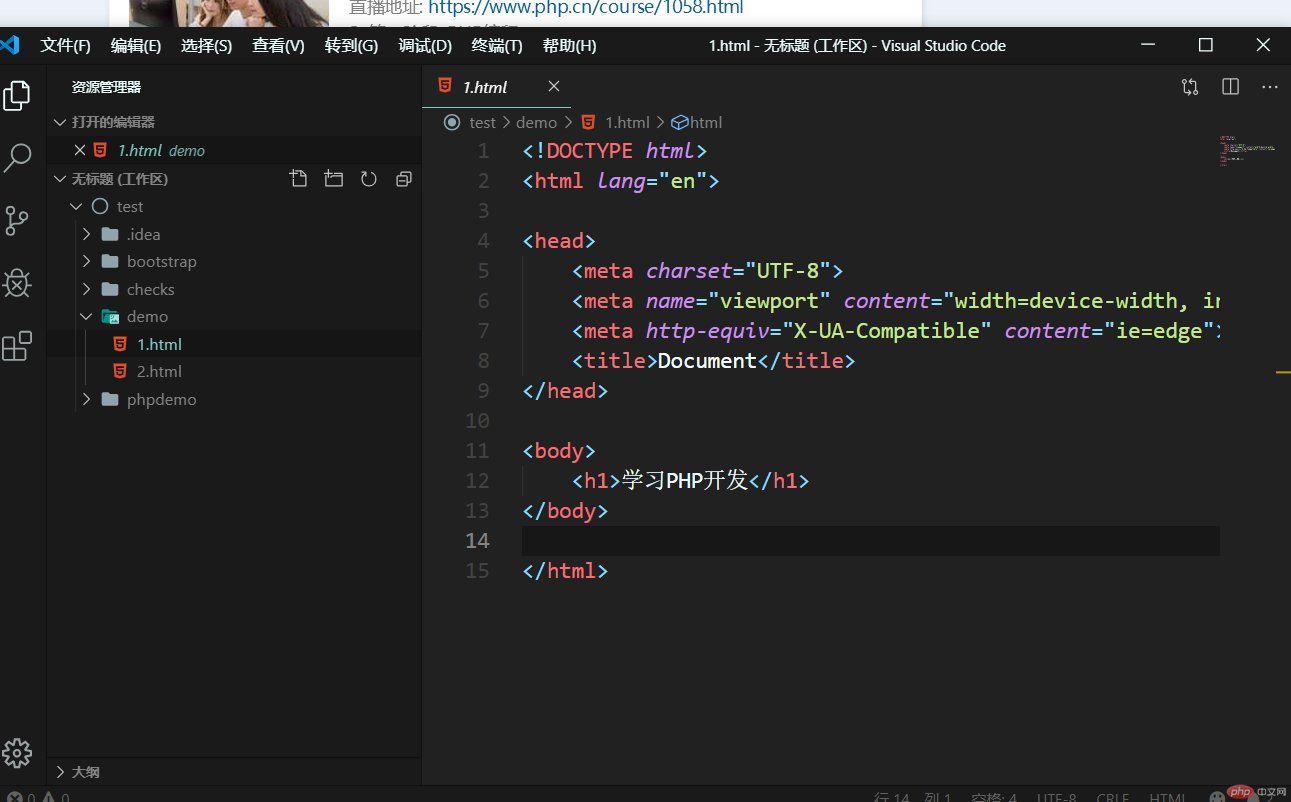
Task: Open the php.cn course link in browser
Action: tap(586, 8)
